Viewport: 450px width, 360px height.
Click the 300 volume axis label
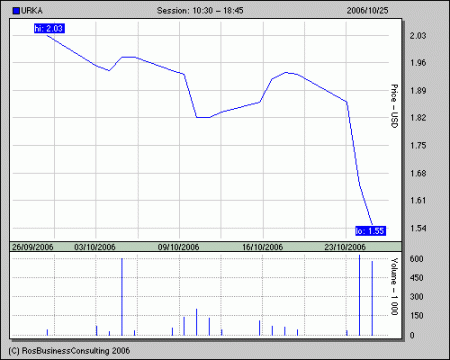click(x=417, y=297)
